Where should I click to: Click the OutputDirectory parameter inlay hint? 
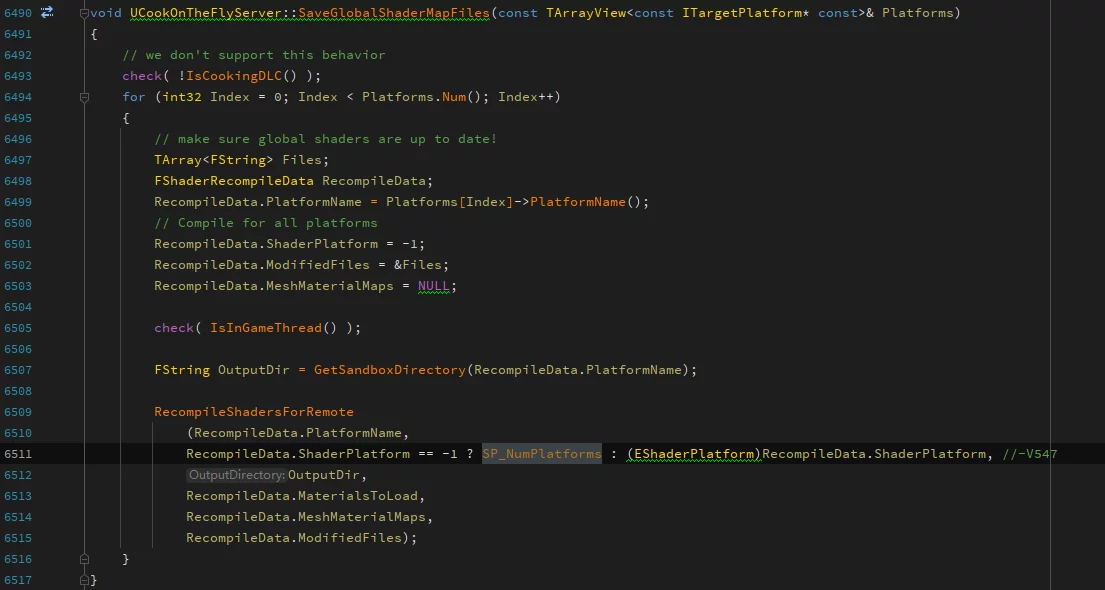pos(236,475)
